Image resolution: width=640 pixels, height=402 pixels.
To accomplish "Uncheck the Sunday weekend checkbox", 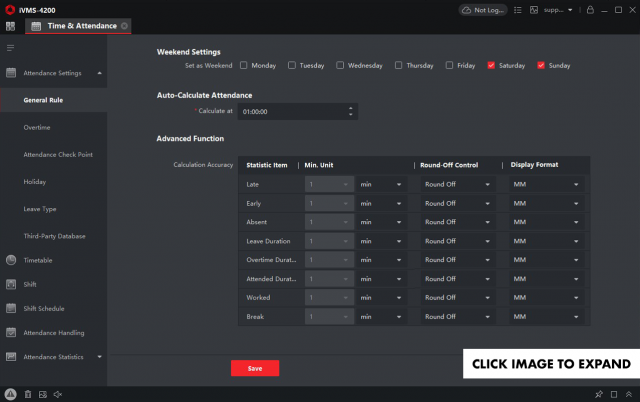I will (x=541, y=65).
